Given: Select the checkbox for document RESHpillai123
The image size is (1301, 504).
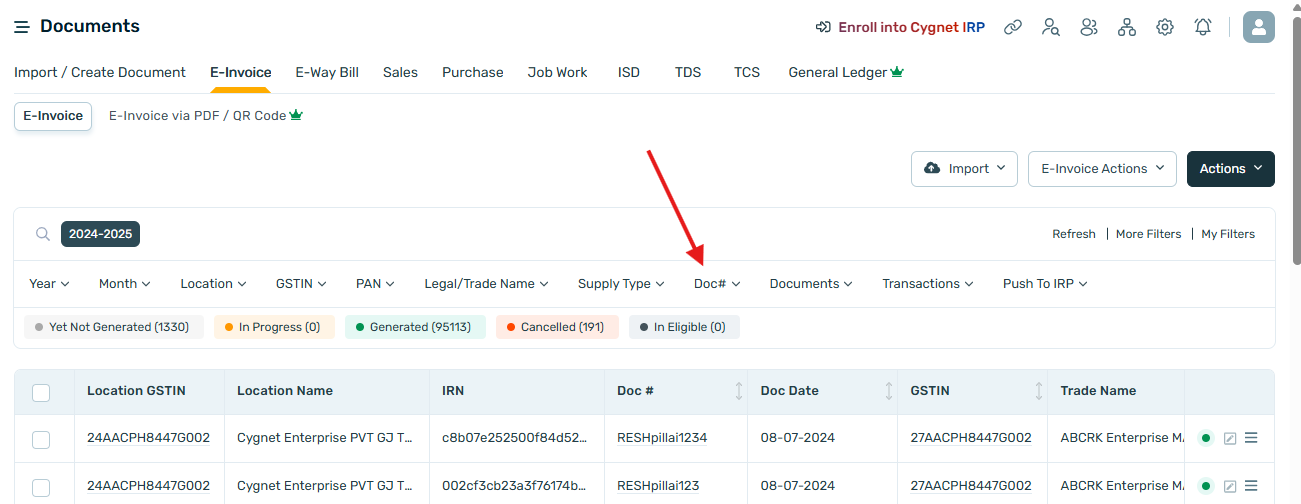Looking at the screenshot, I should pos(41,487).
